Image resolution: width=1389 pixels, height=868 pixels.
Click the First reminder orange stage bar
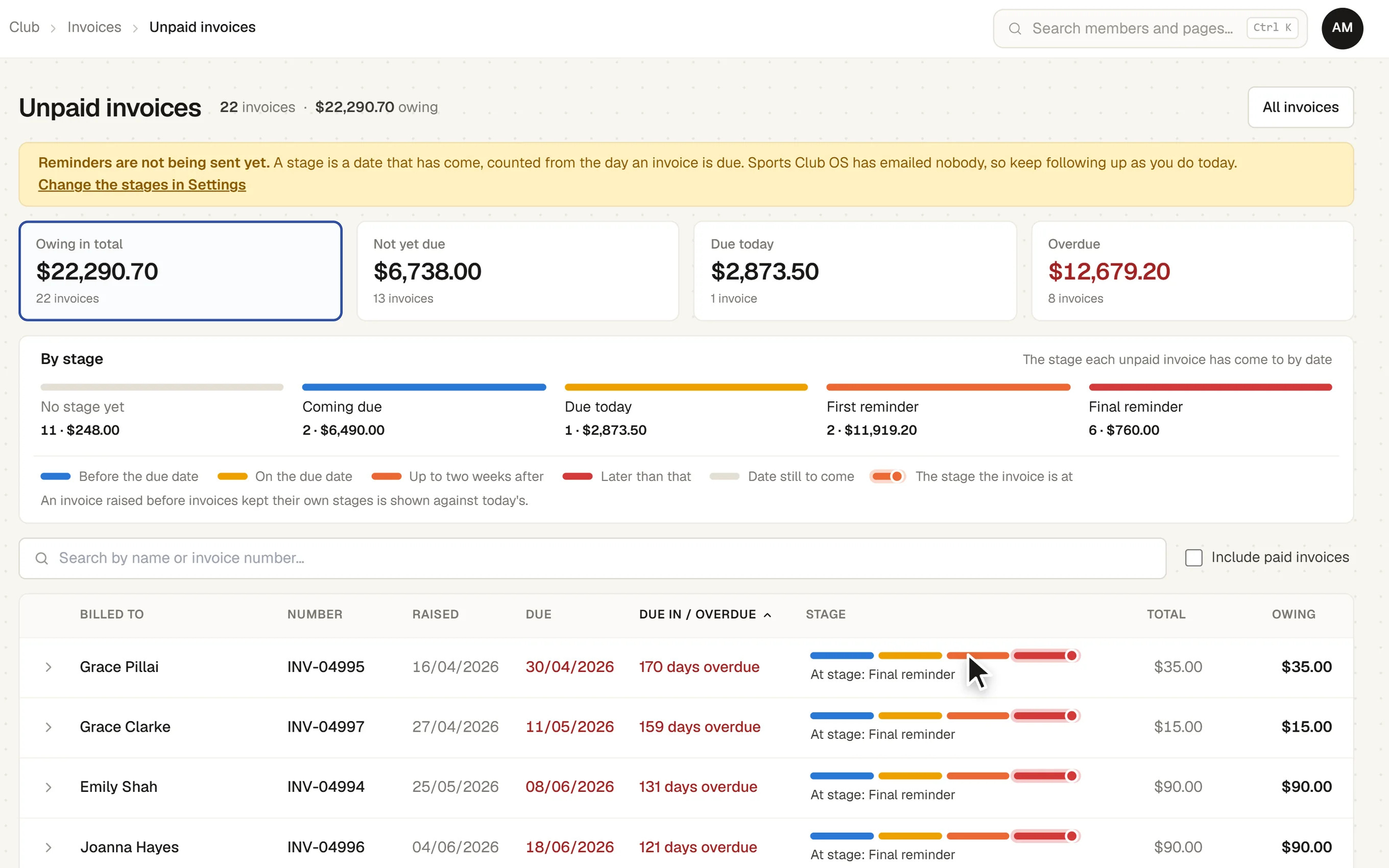[948, 387]
